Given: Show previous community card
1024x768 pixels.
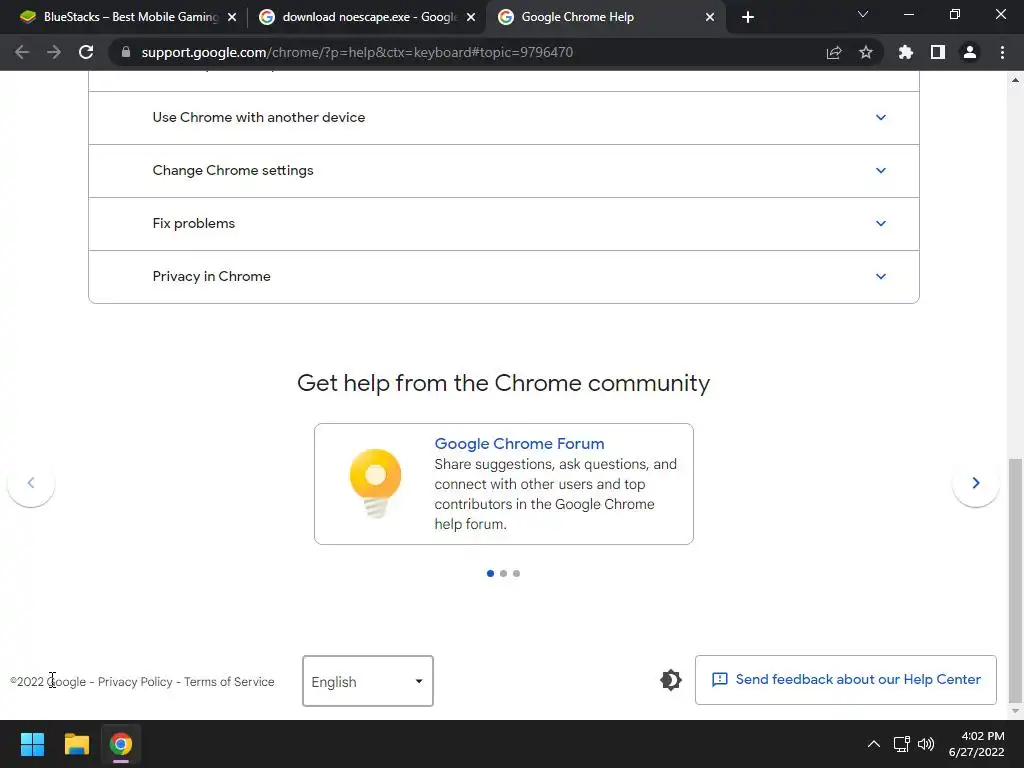Looking at the screenshot, I should pos(31,483).
